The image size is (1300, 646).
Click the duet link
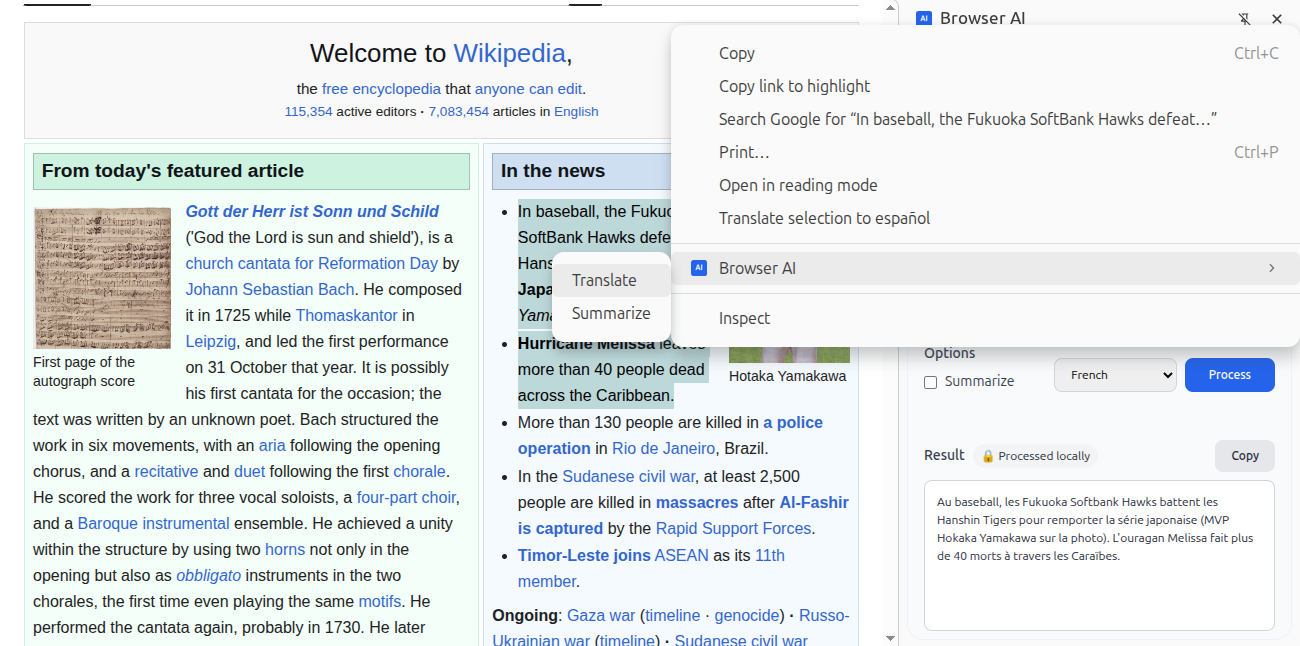tap(250, 471)
